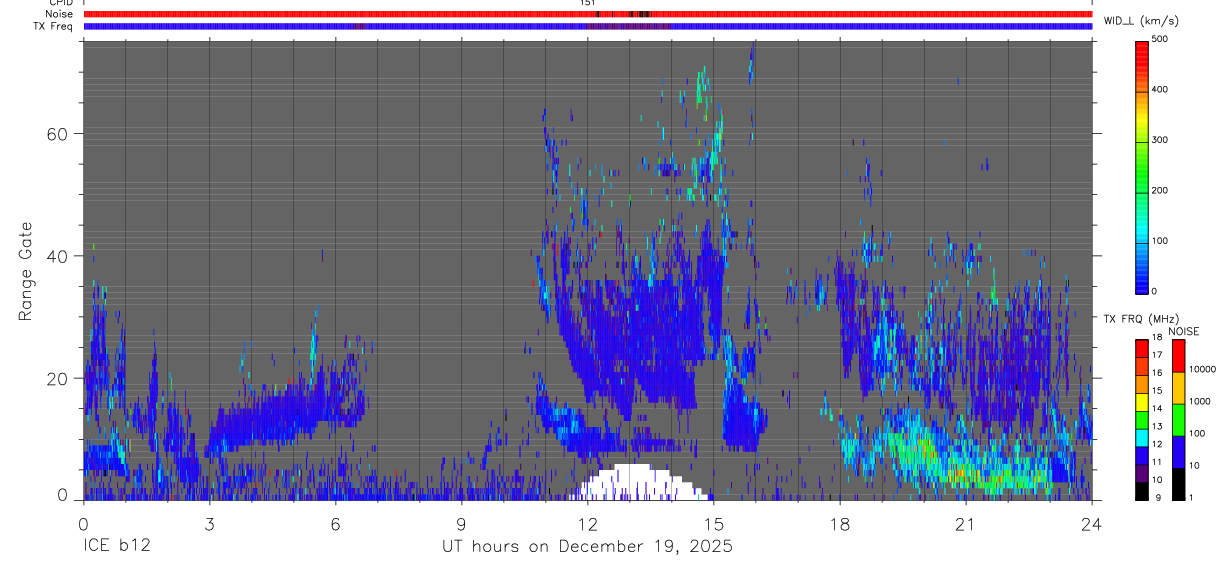
Task: Click the '400' value on width colorbar
Action: [x=1160, y=90]
